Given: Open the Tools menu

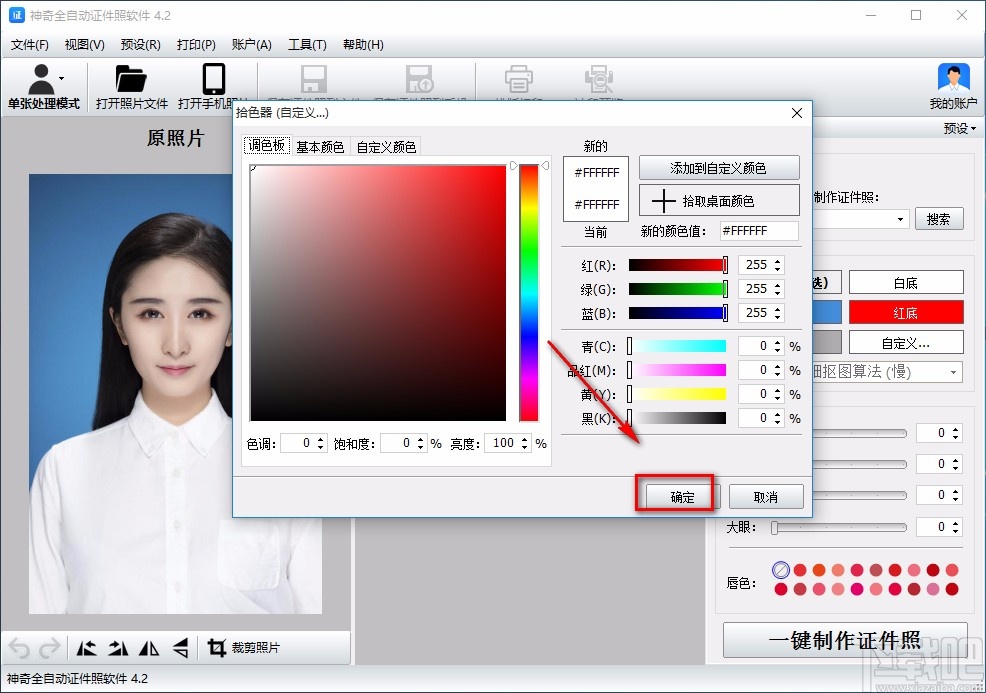Looking at the screenshot, I should pyautogui.click(x=307, y=45).
